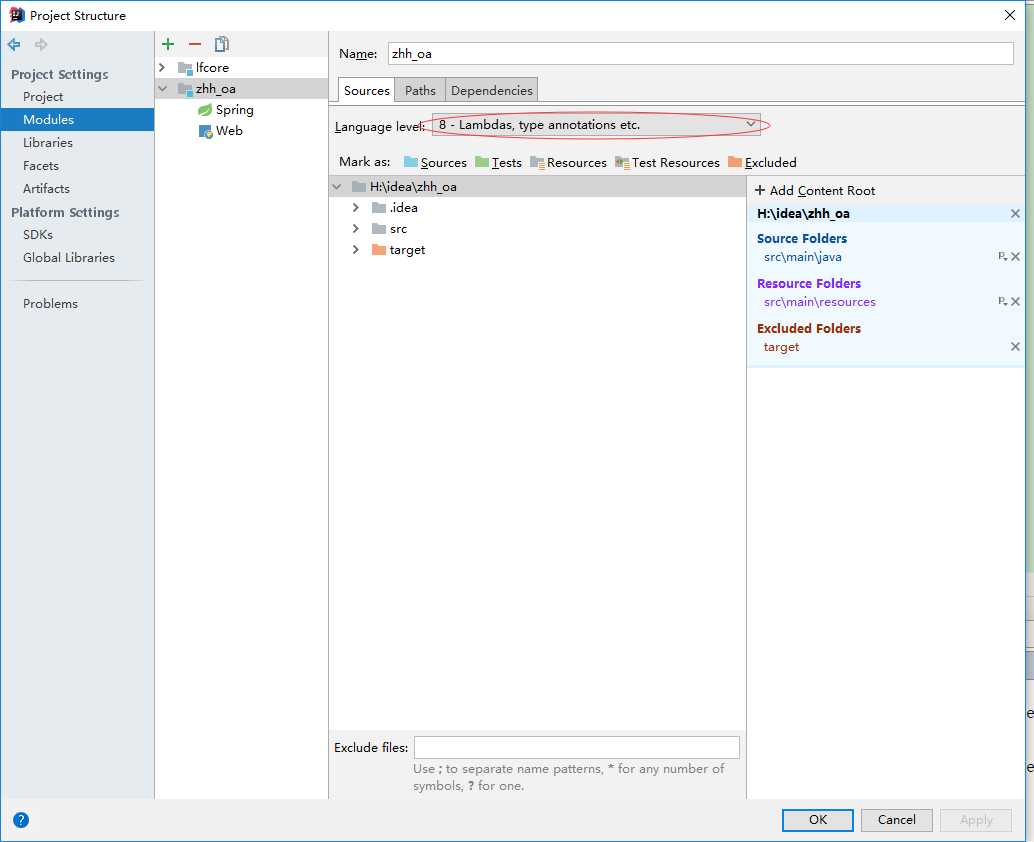The image size is (1034, 842).
Task: Click Add Content Root
Action: pos(815,191)
